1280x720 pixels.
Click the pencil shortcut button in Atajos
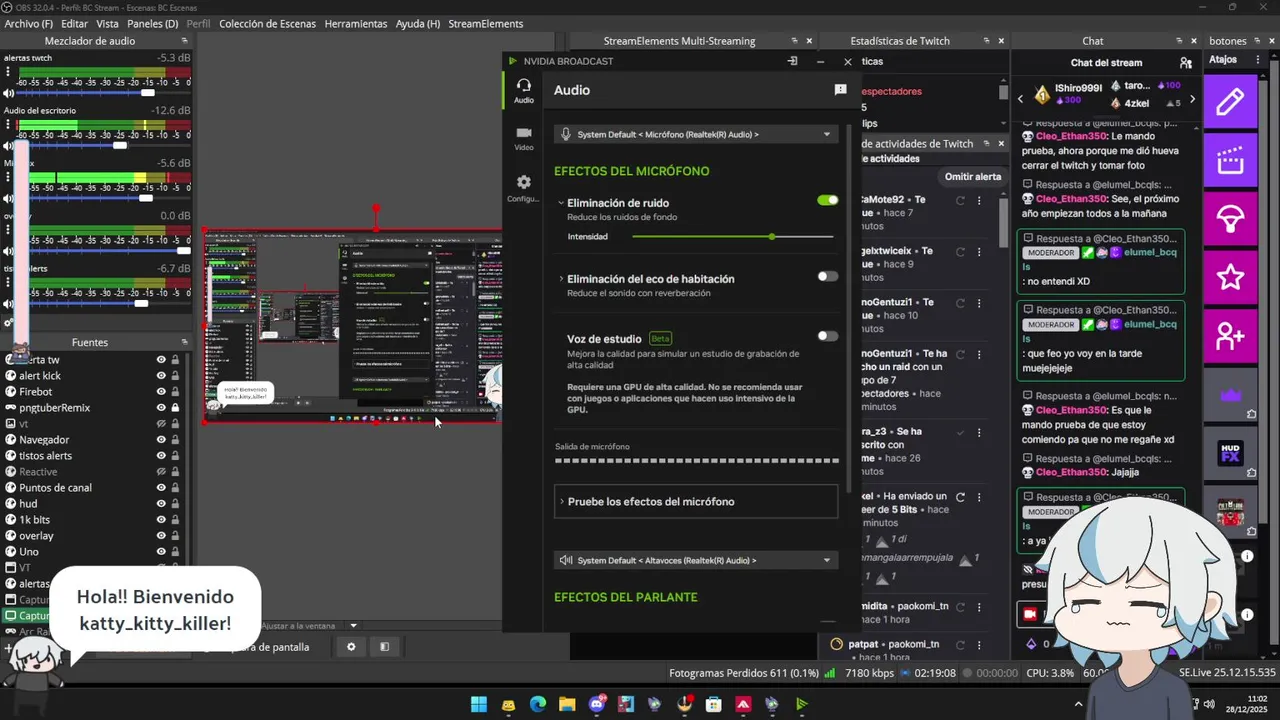(x=1230, y=102)
